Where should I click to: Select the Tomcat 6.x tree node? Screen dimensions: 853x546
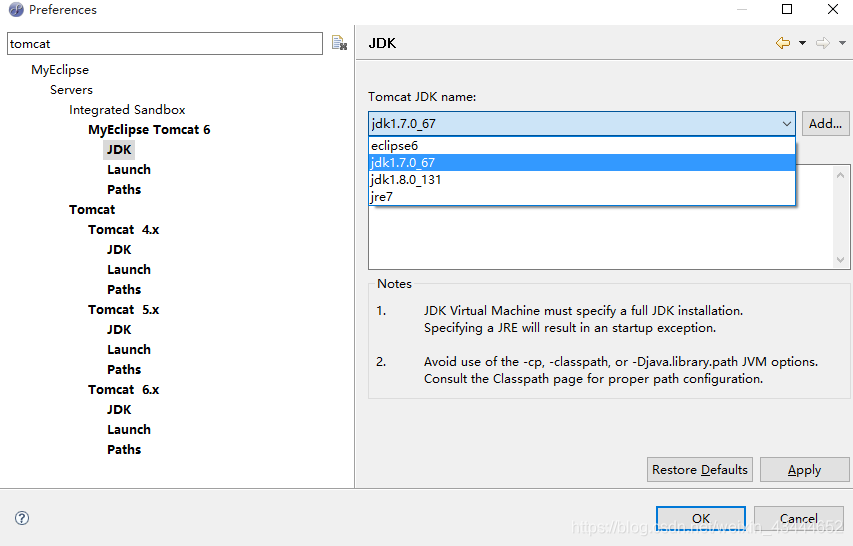tap(123, 389)
